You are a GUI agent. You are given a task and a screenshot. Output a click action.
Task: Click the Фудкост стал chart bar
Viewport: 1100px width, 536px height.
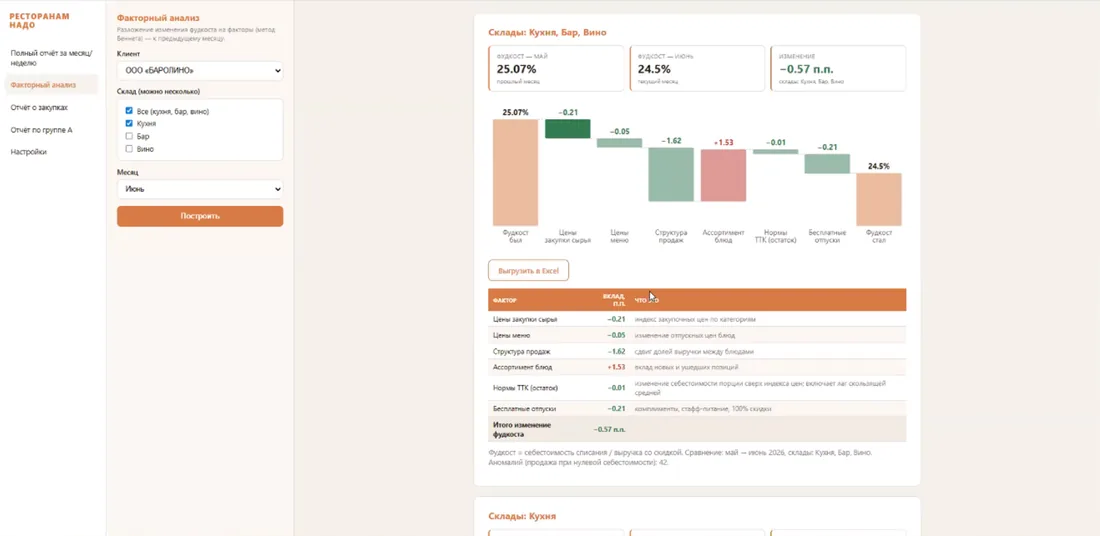(x=879, y=199)
